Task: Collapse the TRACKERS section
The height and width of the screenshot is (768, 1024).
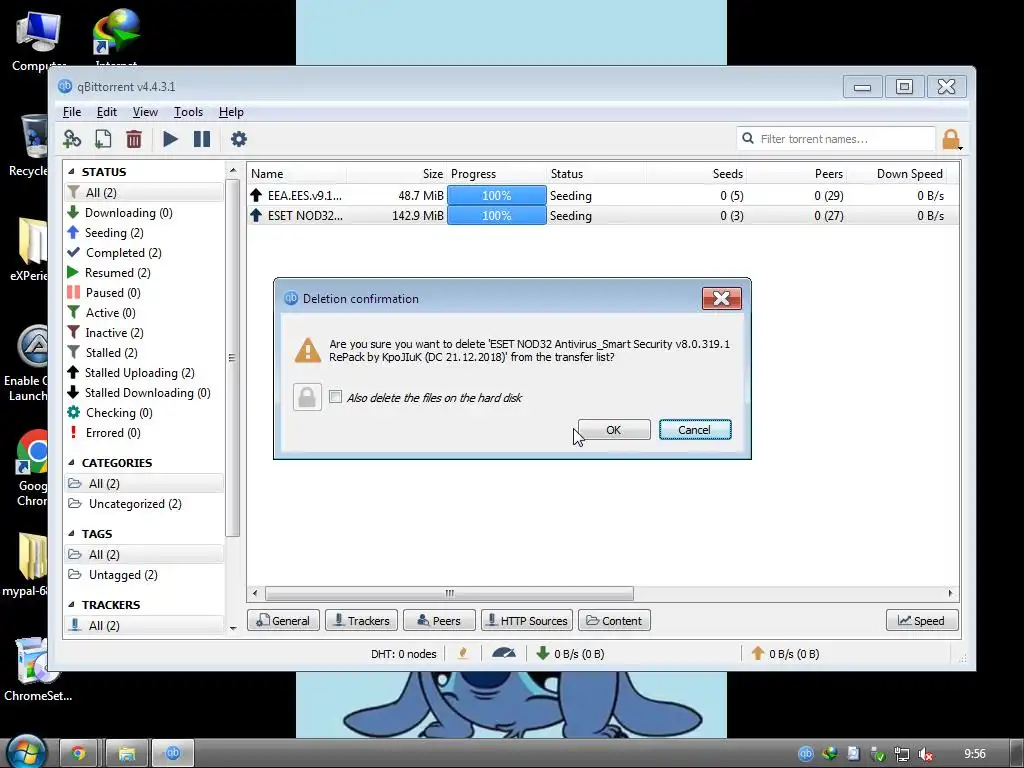Action: [x=71, y=605]
